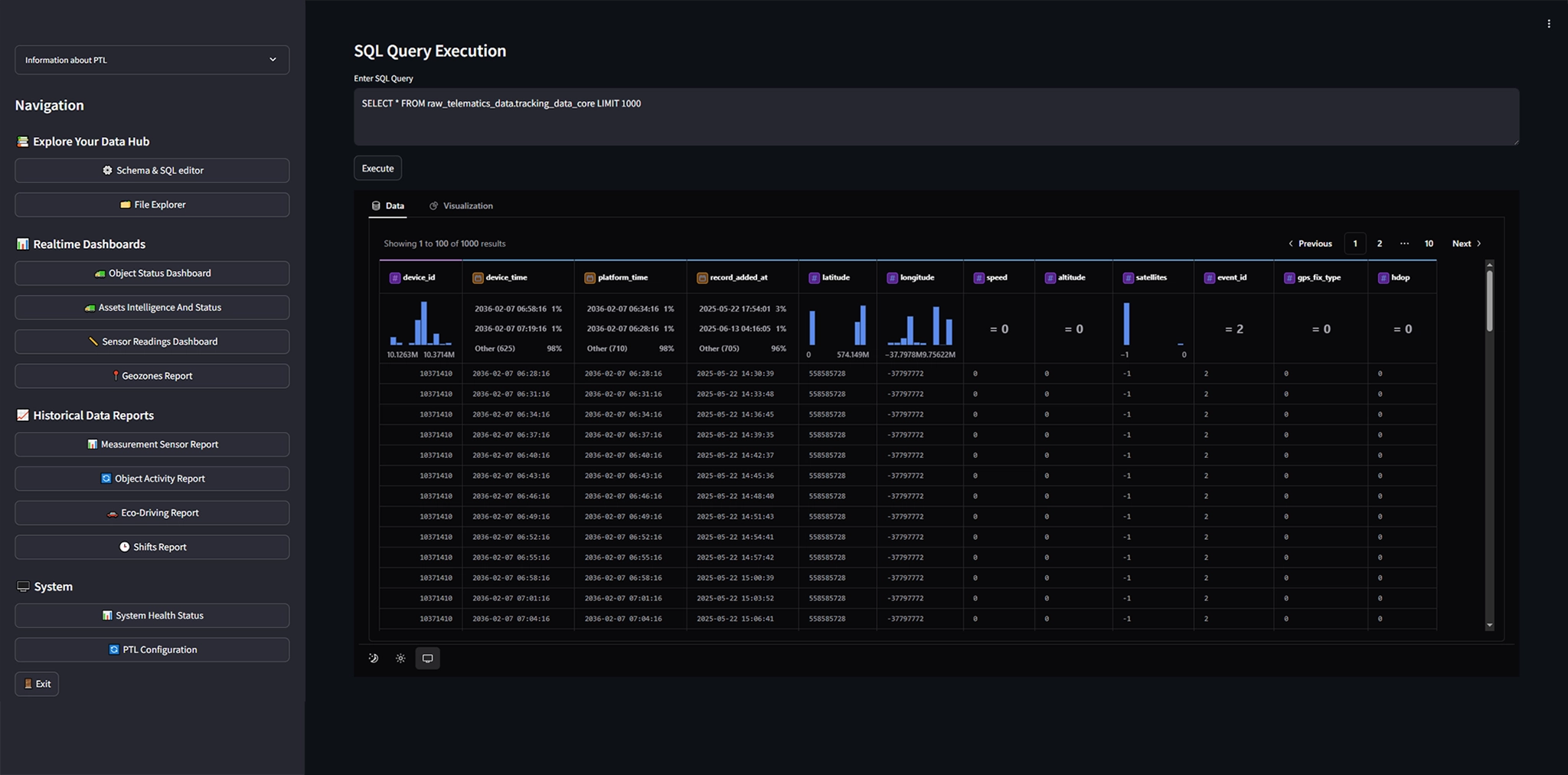Switch to dark mode moon icon
This screenshot has width=1568, height=775.
[374, 658]
